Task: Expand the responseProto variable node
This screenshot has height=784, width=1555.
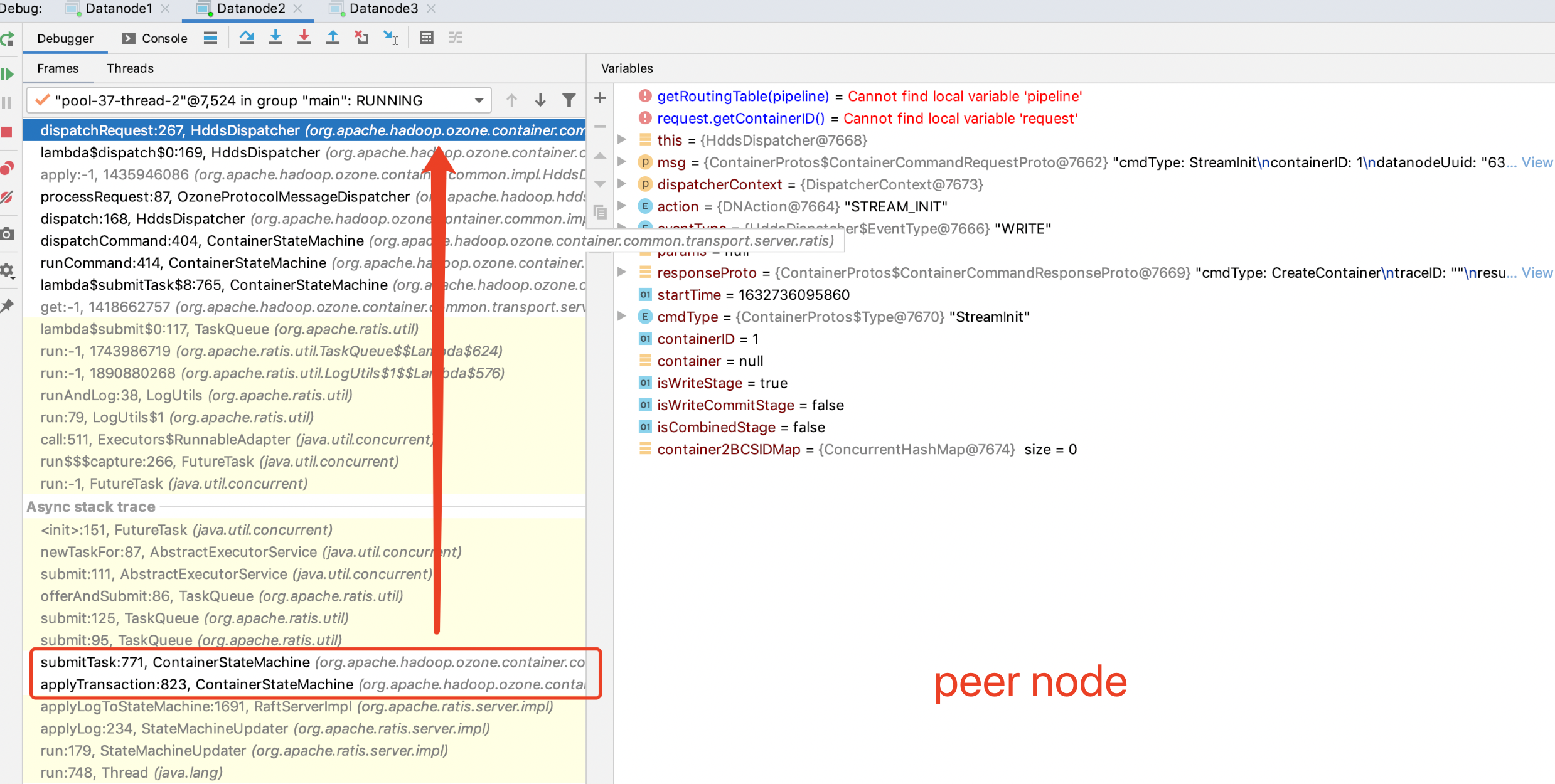Action: tap(622, 272)
